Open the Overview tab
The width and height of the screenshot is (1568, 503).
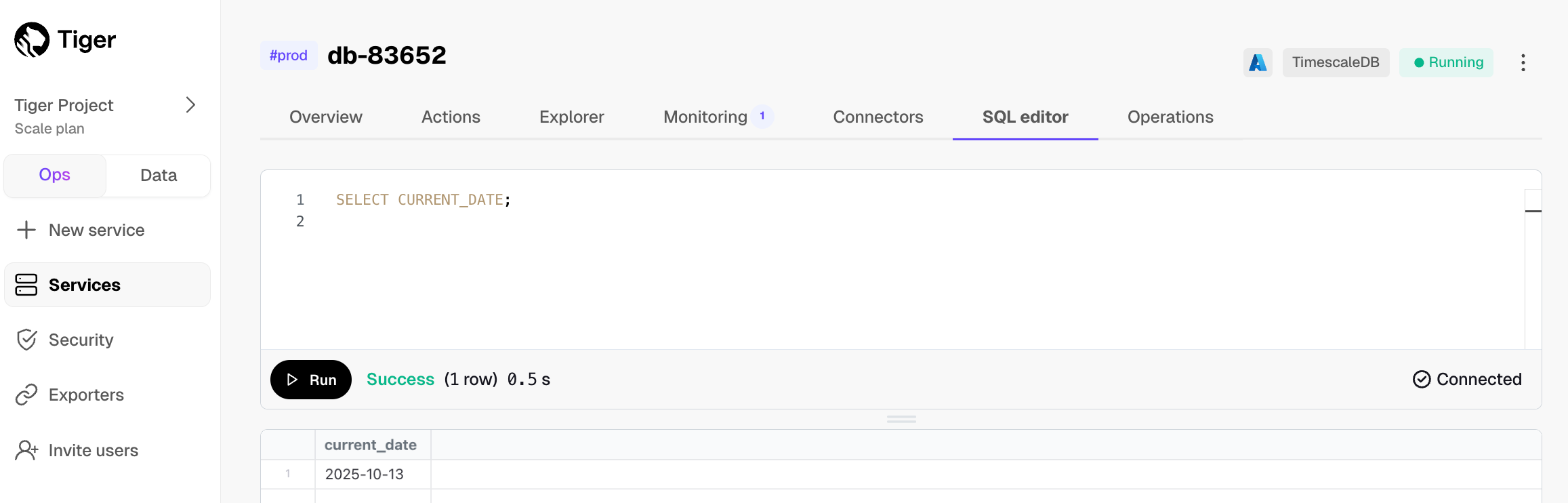326,117
